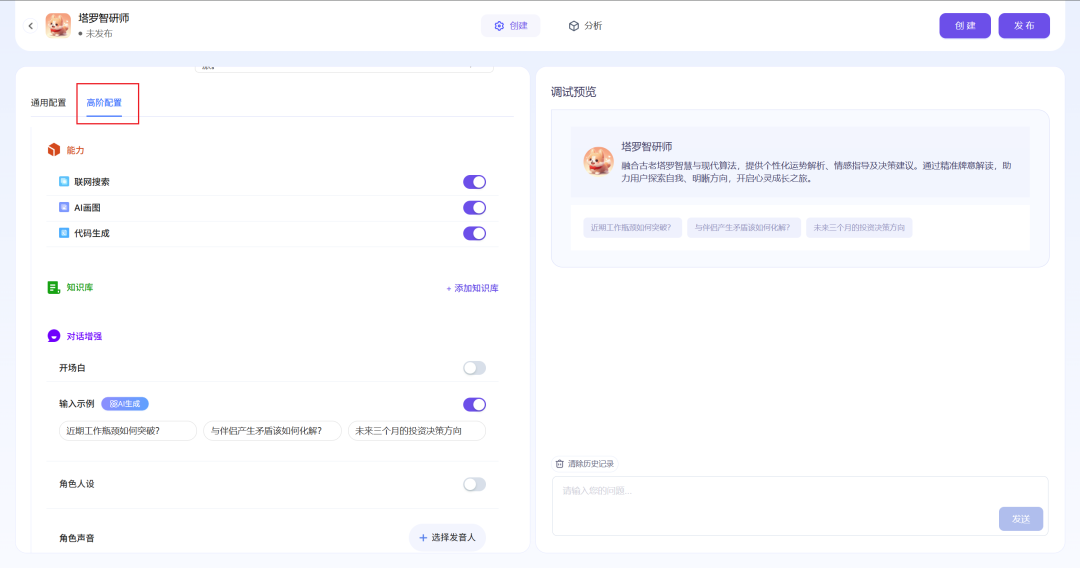Click the 塔罗智研师 avatar in the header
This screenshot has width=1080, height=568.
(x=59, y=25)
